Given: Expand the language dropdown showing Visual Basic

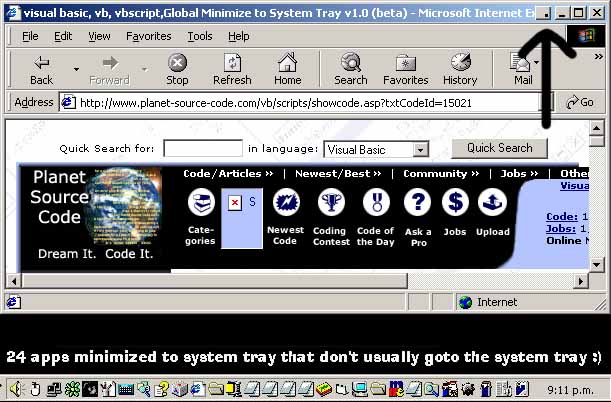Looking at the screenshot, I should click(420, 149).
